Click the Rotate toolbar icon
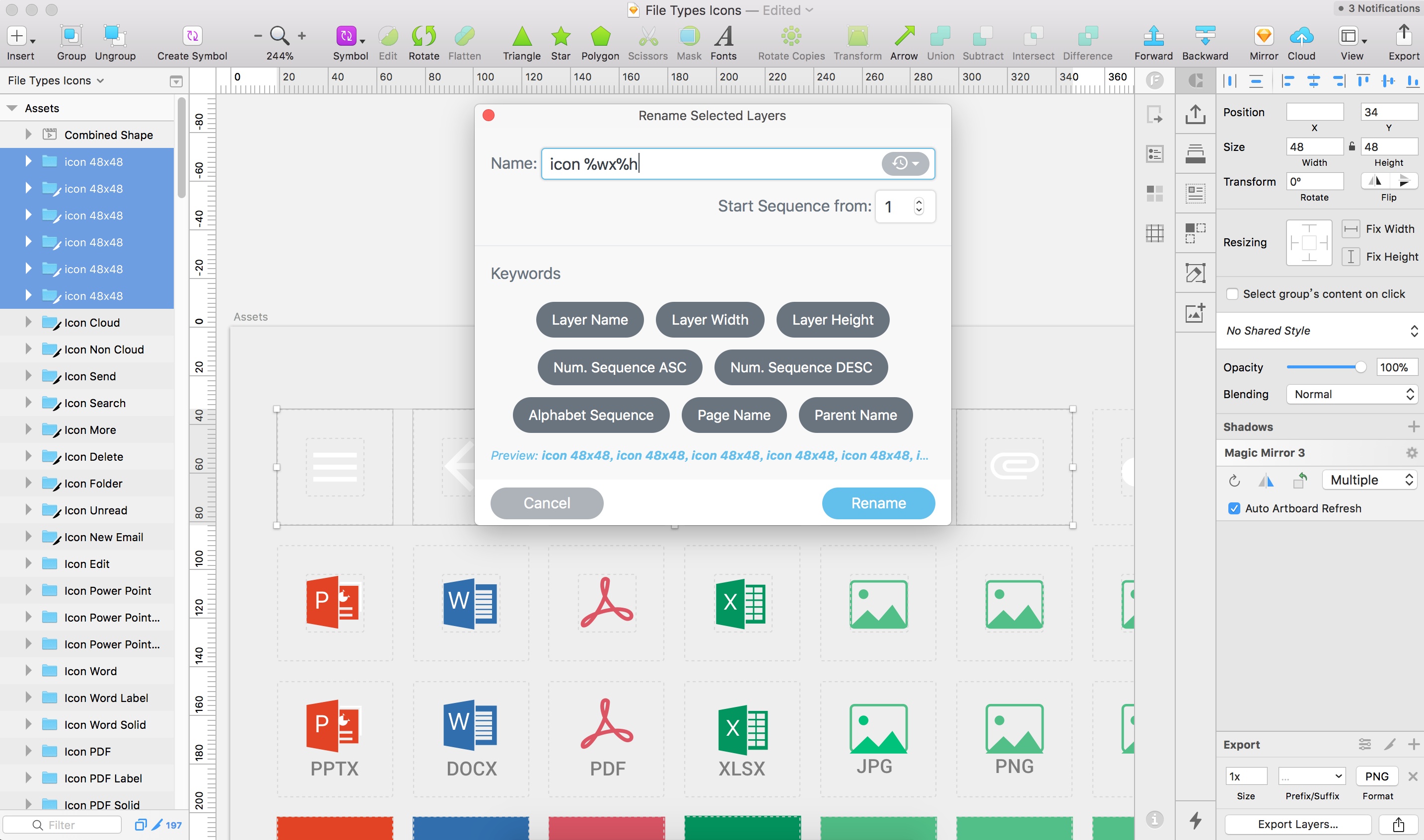 [424, 36]
